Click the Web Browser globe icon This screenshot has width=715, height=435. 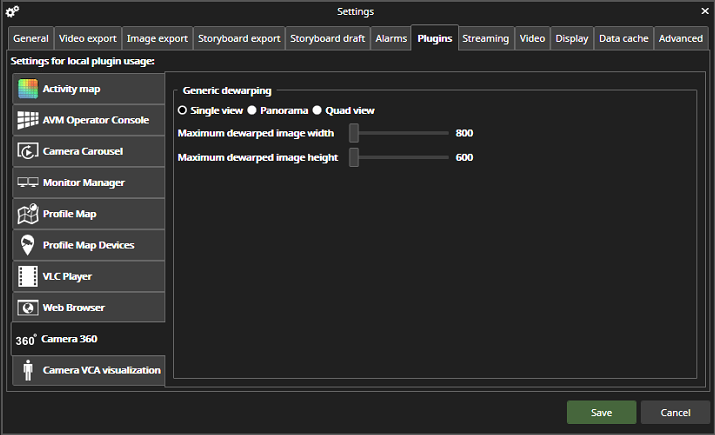pos(28,308)
